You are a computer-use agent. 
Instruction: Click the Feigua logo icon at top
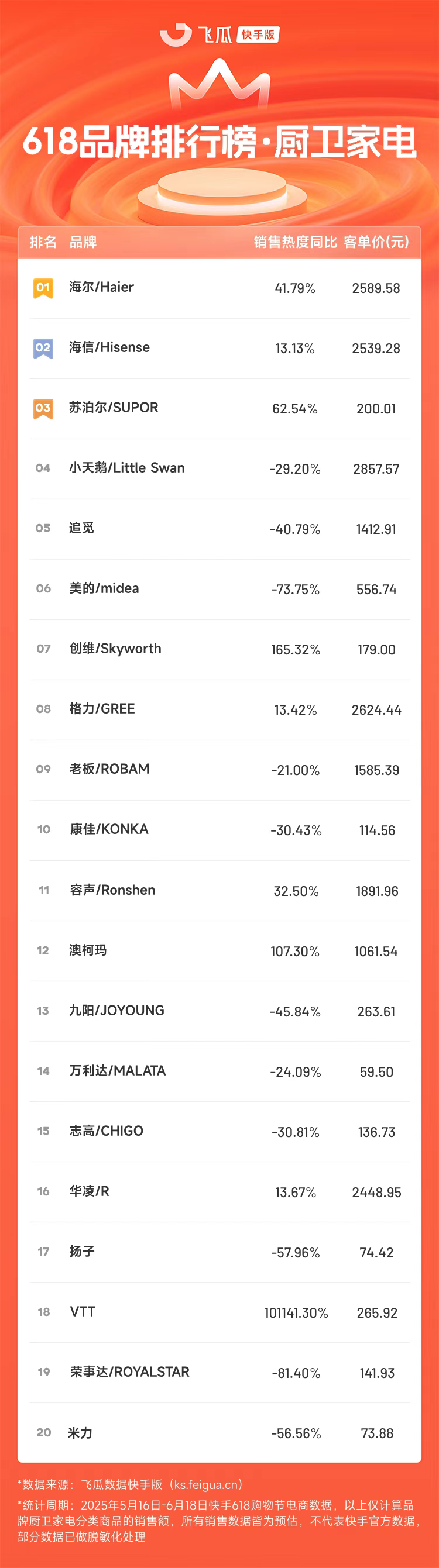(176, 35)
